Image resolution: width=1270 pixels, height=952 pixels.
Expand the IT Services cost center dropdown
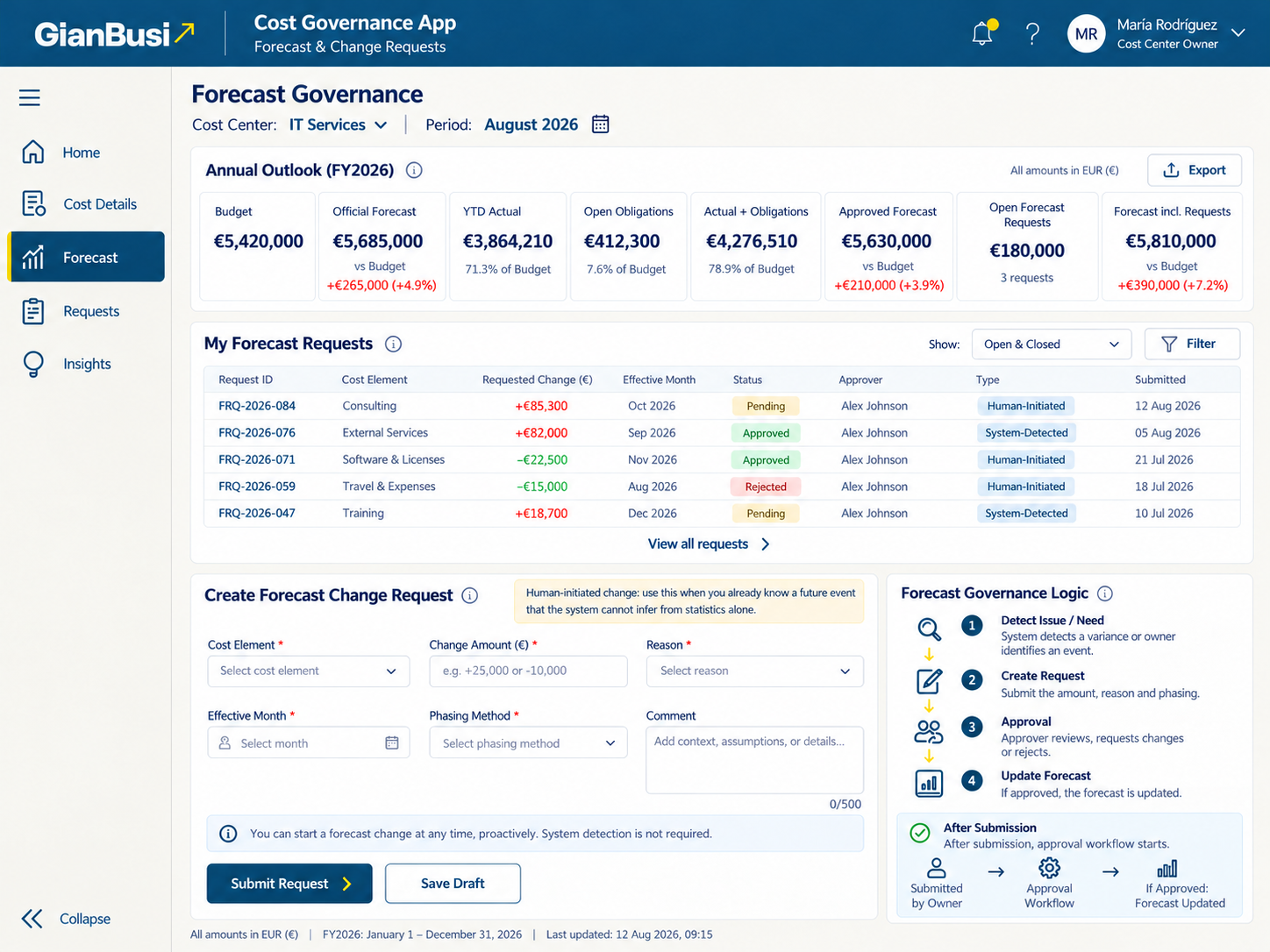click(339, 124)
